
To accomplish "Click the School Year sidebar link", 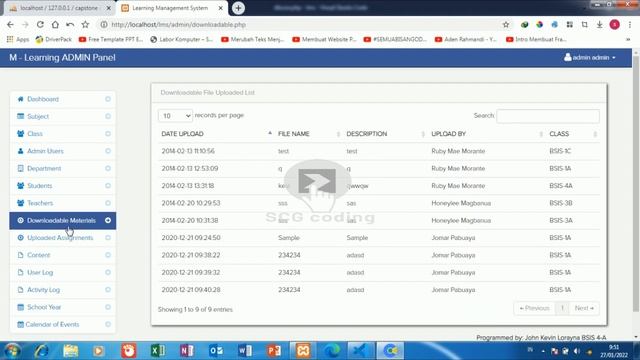I will point(62,307).
